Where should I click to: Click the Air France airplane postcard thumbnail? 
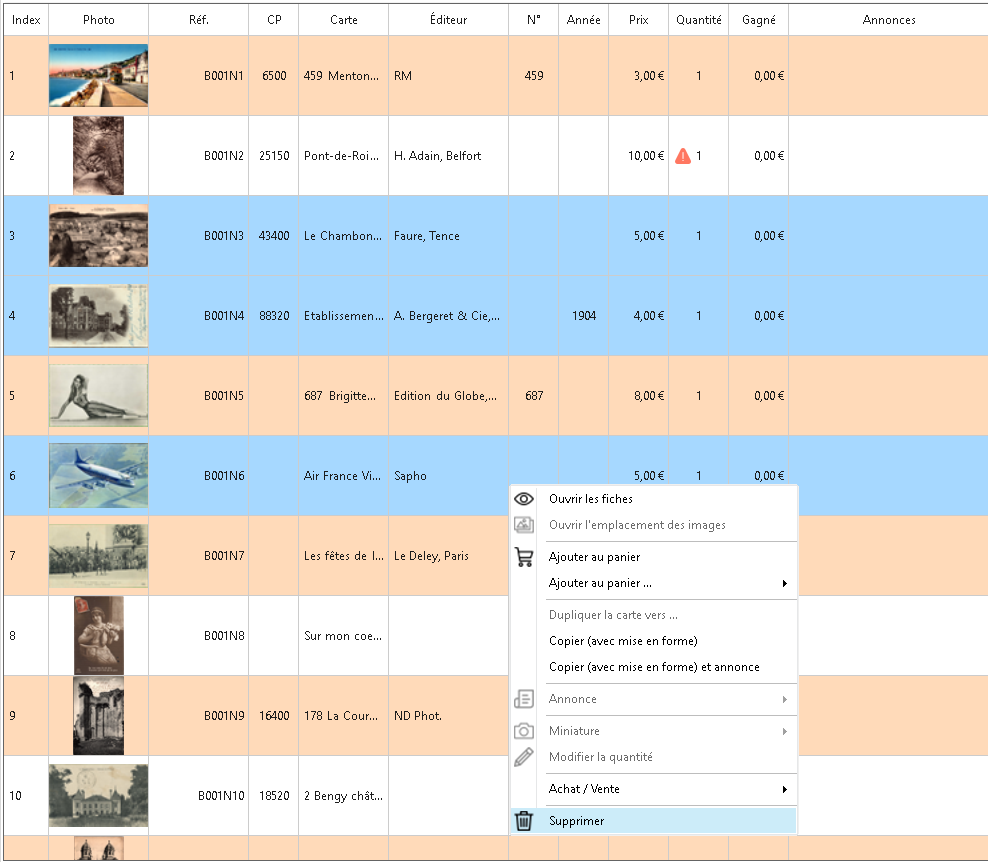[x=98, y=476]
